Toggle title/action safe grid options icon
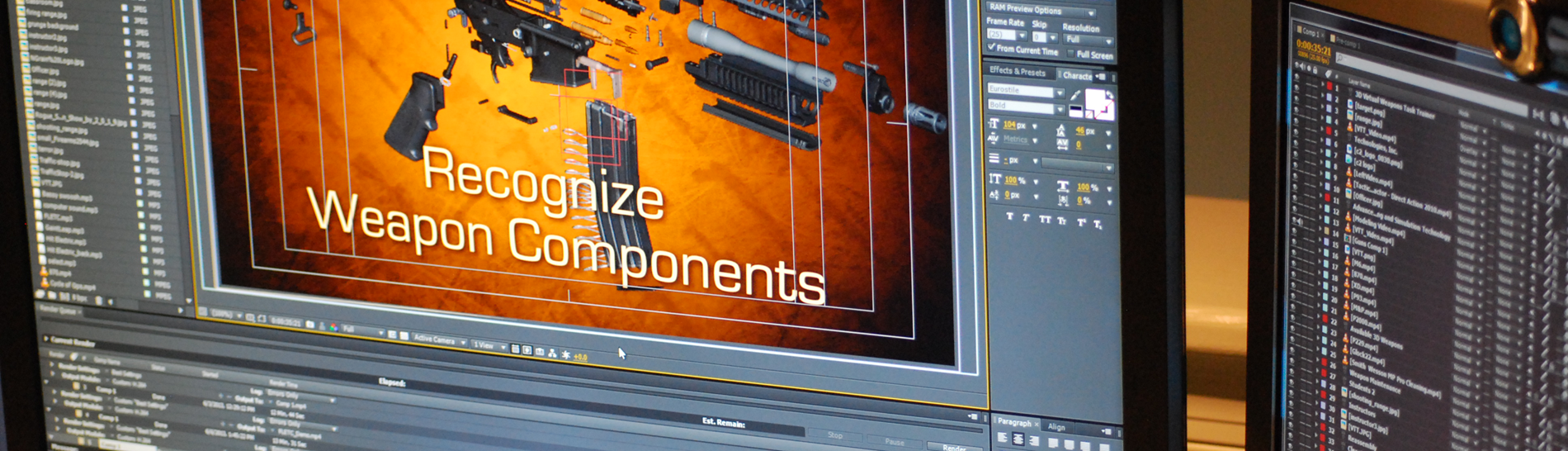The width and height of the screenshot is (1568, 451). [249, 318]
